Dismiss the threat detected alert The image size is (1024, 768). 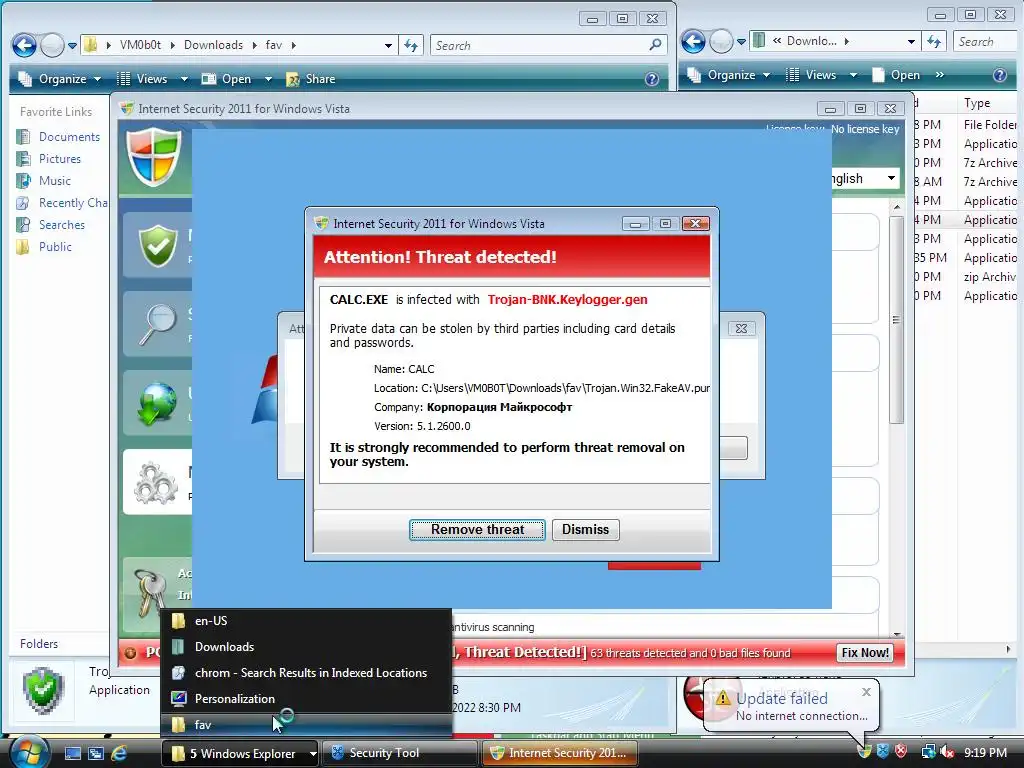pyautogui.click(x=585, y=530)
